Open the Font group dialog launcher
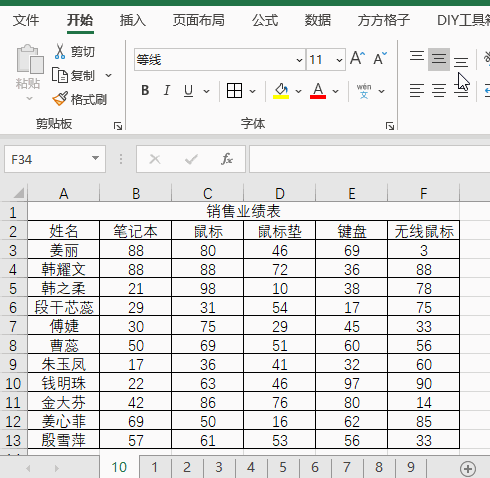The width and height of the screenshot is (490, 478). click(390, 126)
